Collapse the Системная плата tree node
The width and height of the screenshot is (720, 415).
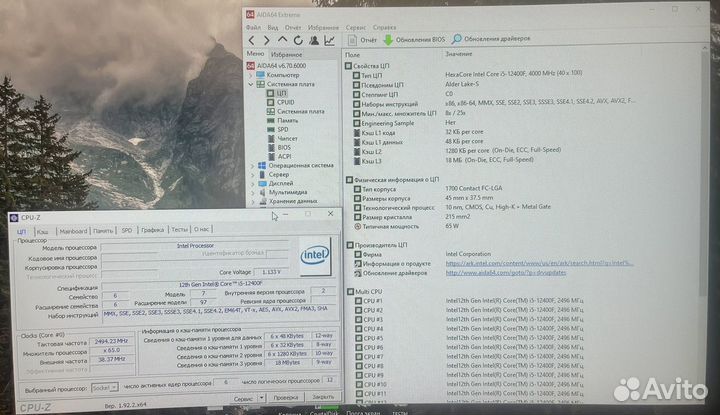click(x=251, y=84)
